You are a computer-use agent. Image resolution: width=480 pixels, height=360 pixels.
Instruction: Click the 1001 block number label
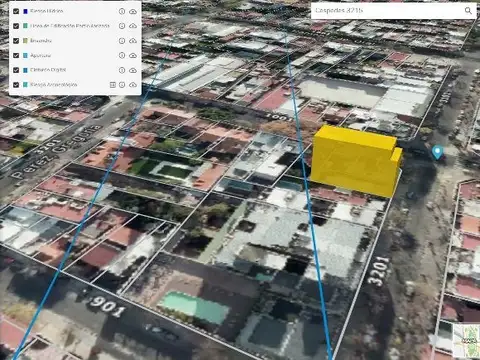(279, 117)
